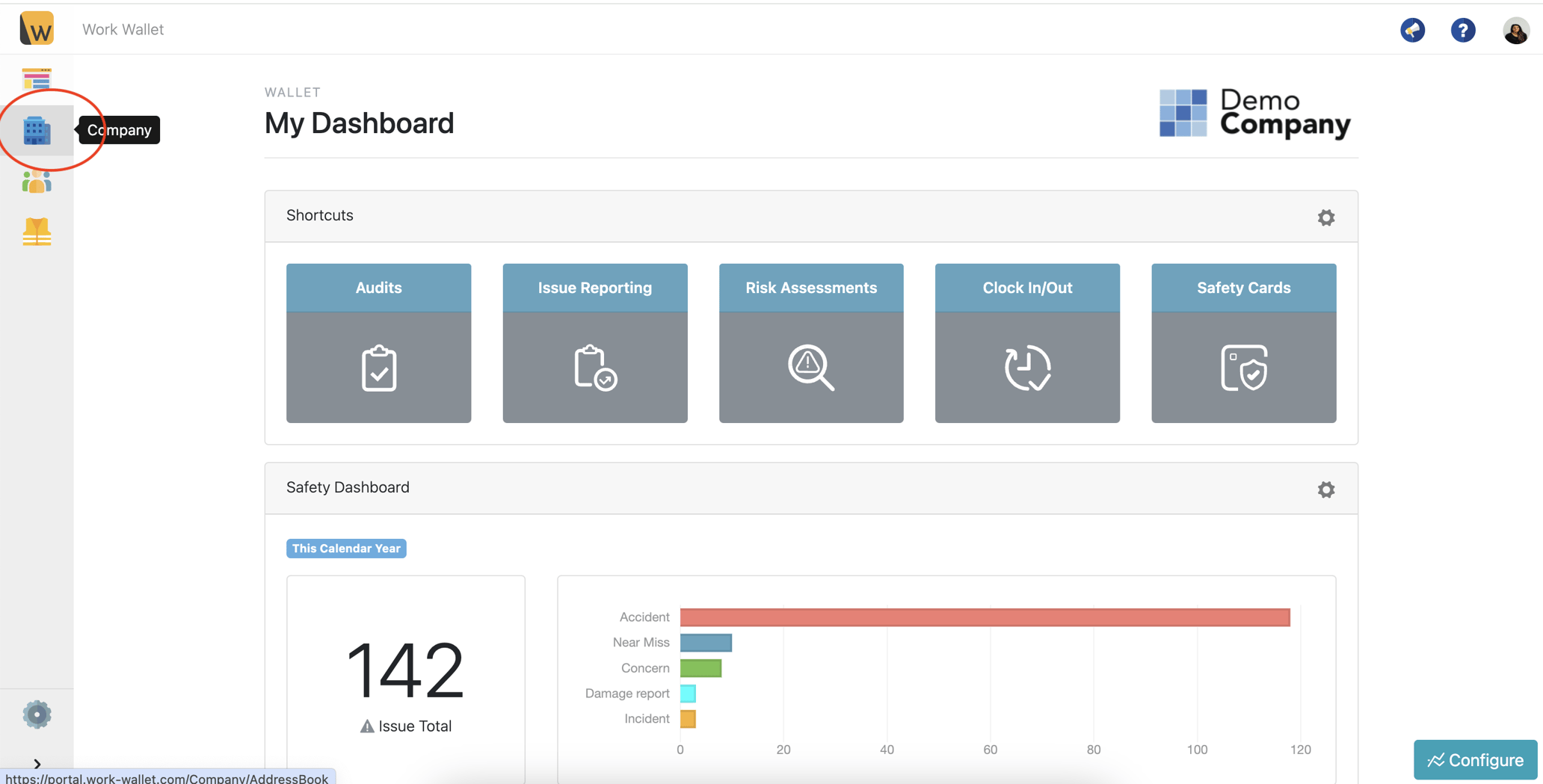Select the This Calendar Year badge
The width and height of the screenshot is (1543, 784).
(x=346, y=549)
